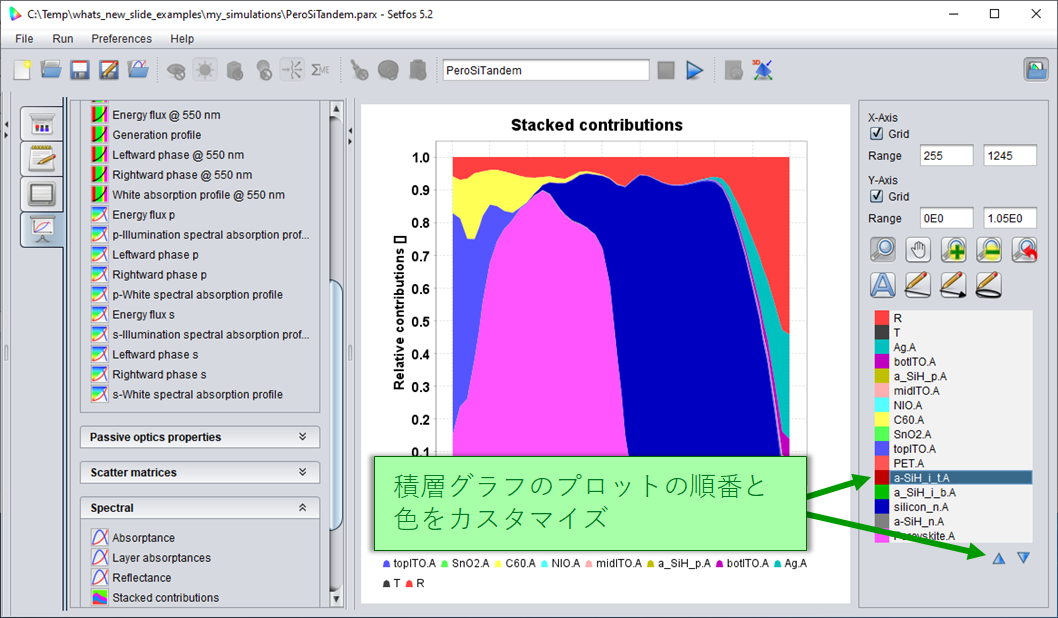This screenshot has width=1058, height=618.
Task: Click the PeroSiTandem name field
Action: point(546,70)
